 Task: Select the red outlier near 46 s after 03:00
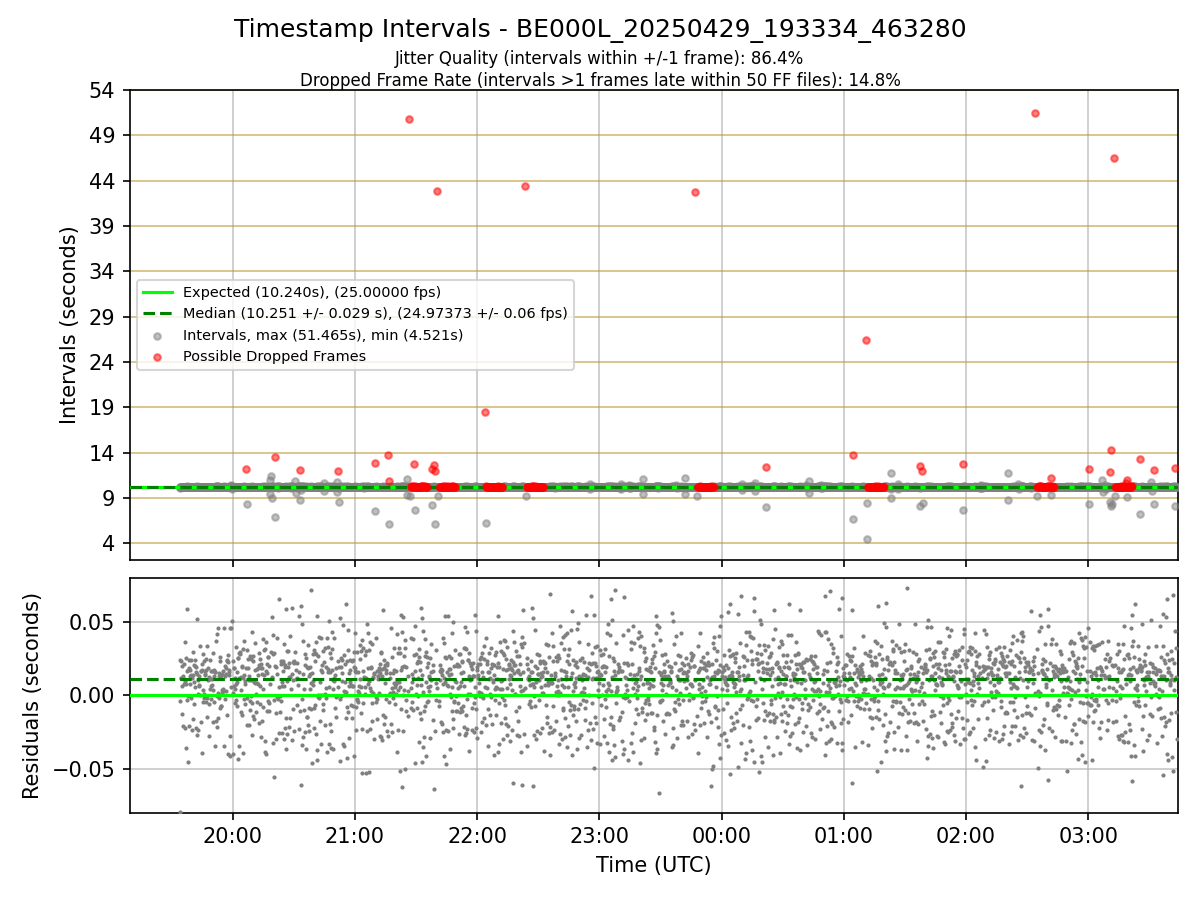coord(1114,158)
